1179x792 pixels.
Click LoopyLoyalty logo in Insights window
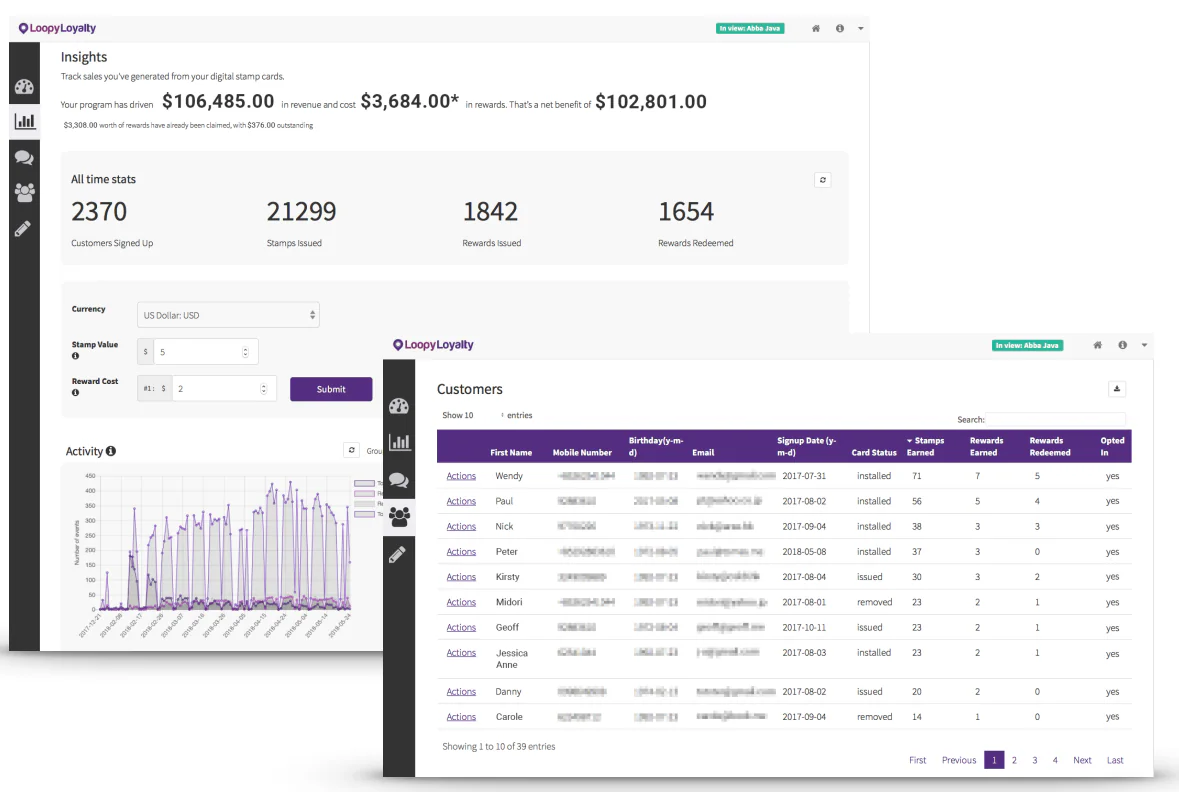(x=57, y=29)
